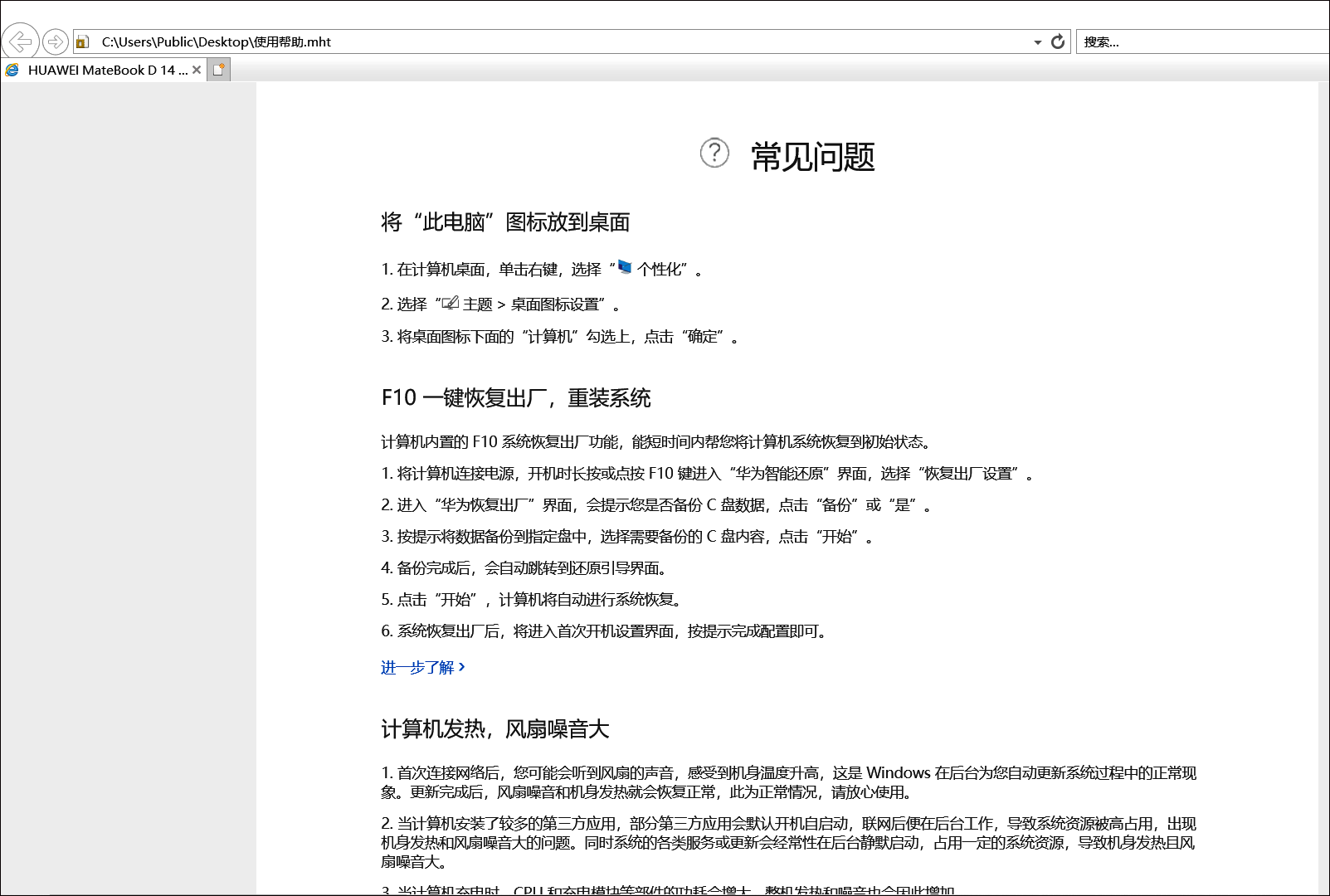Open a new tab with the blank tab button
Image resolution: width=1330 pixels, height=896 pixels.
pos(218,70)
